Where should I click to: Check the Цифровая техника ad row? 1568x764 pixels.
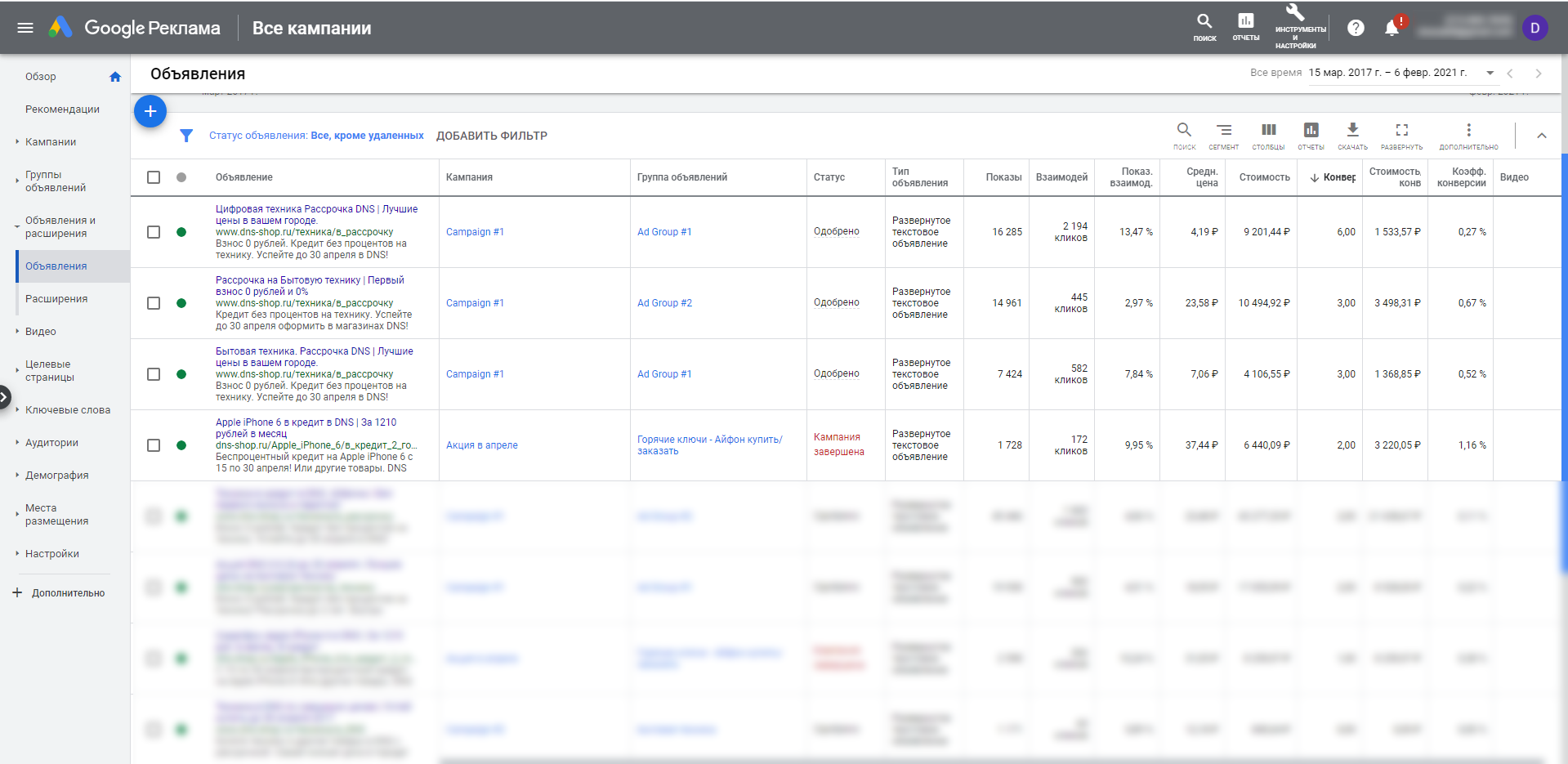click(154, 232)
